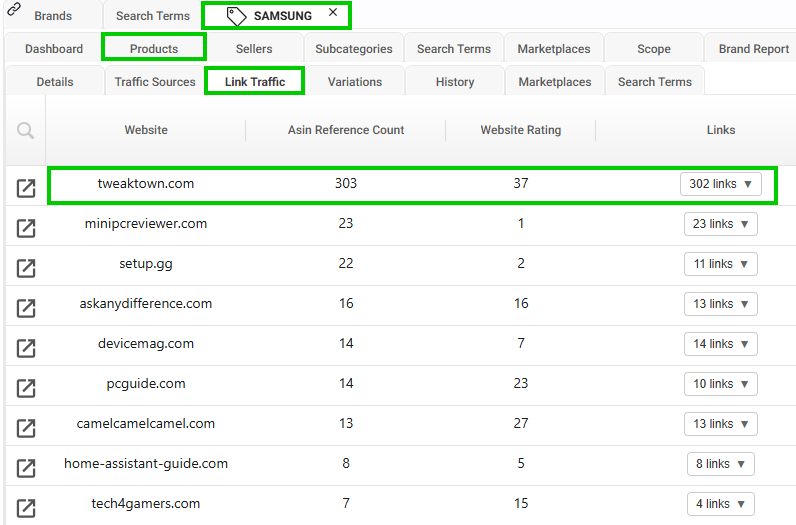
Task: Open pcguide.com external link icon
Action: click(x=26, y=388)
